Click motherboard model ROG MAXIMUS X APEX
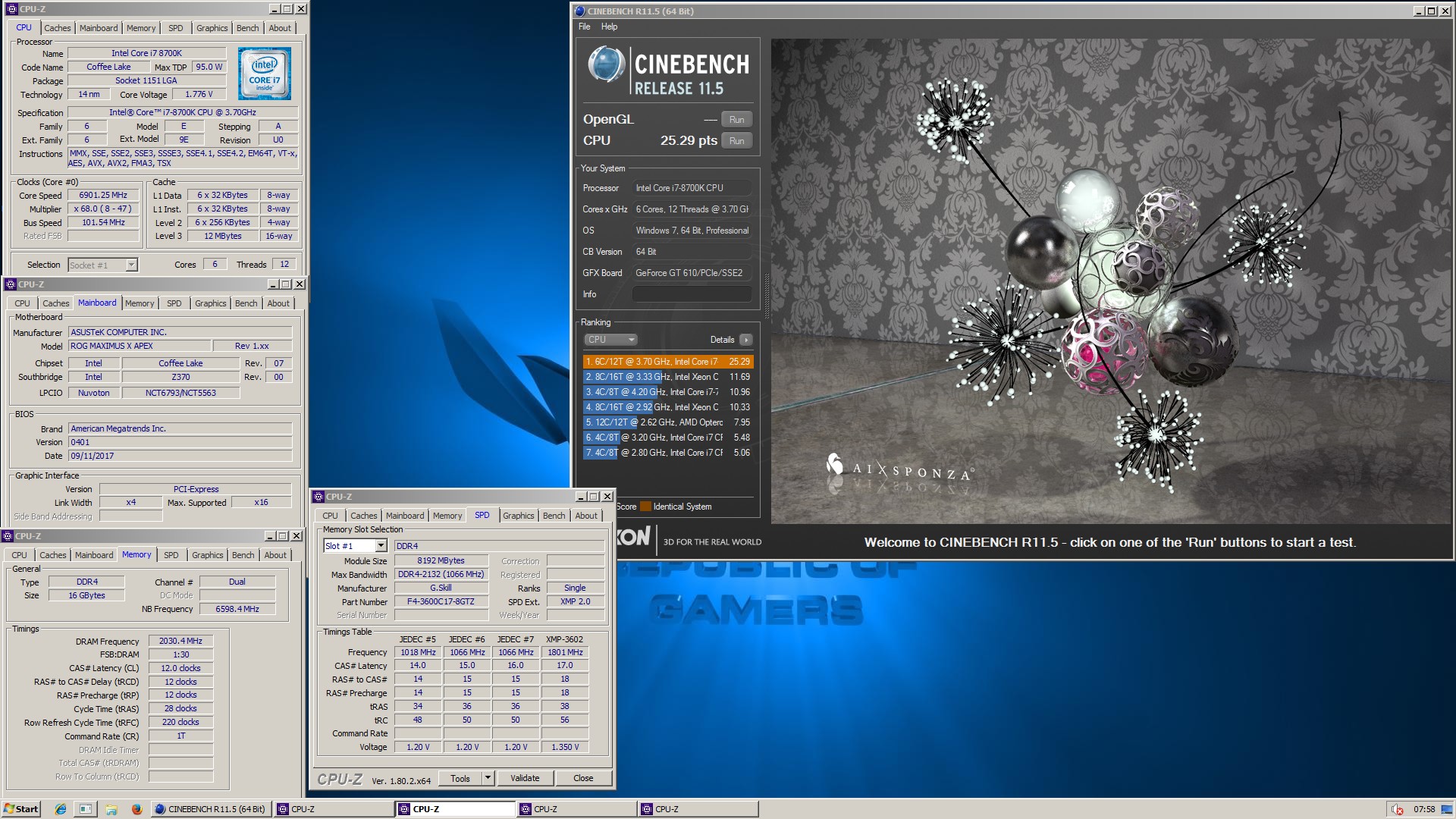The image size is (1456, 819). 139,346
